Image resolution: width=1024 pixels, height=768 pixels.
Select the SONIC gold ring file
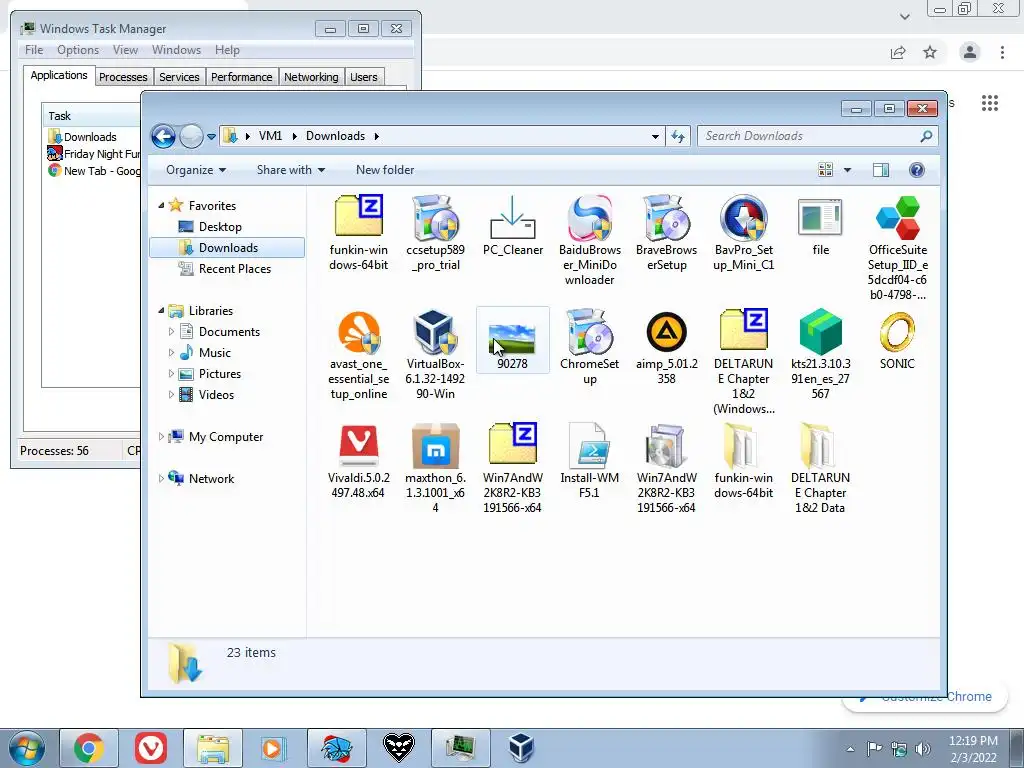tap(898, 340)
